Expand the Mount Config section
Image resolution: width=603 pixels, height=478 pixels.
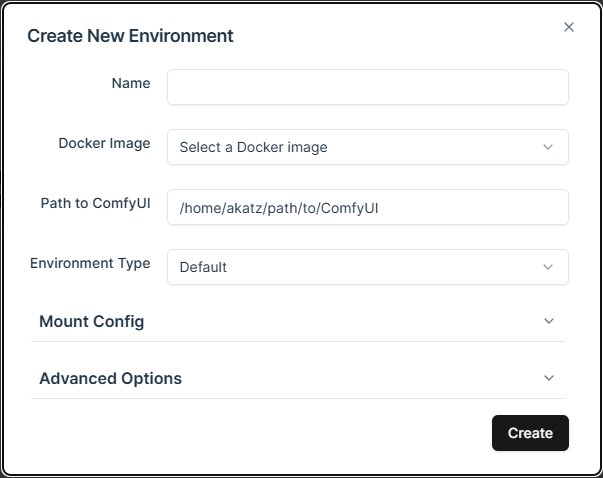(92, 321)
